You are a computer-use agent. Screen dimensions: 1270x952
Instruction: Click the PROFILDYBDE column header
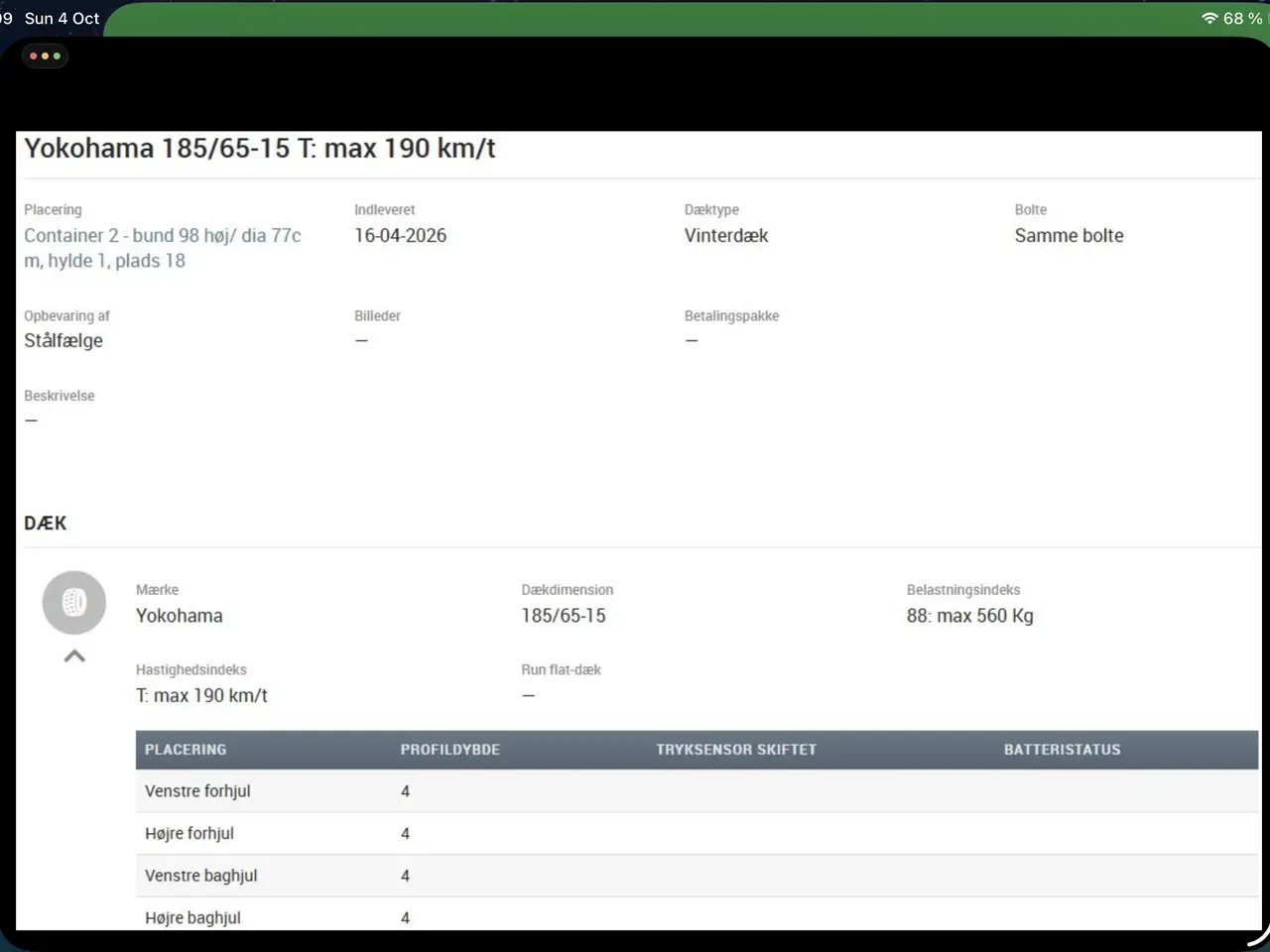pyautogui.click(x=450, y=750)
